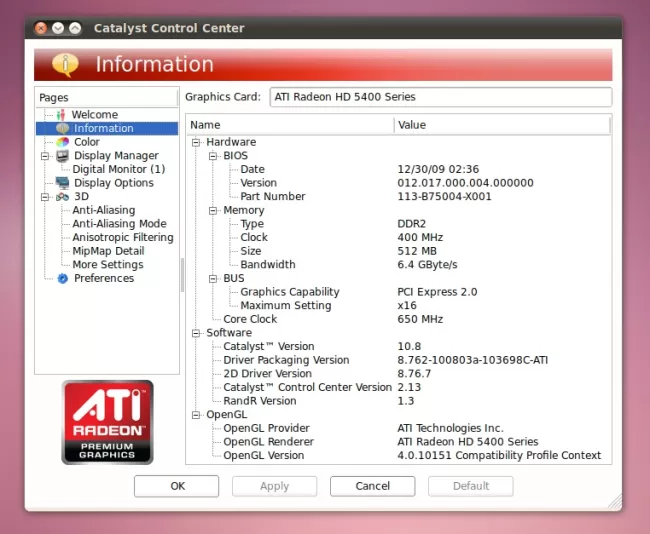Viewport: 650px width, 534px height.
Task: Click the value 113-B75004-X001
Action: point(444,197)
